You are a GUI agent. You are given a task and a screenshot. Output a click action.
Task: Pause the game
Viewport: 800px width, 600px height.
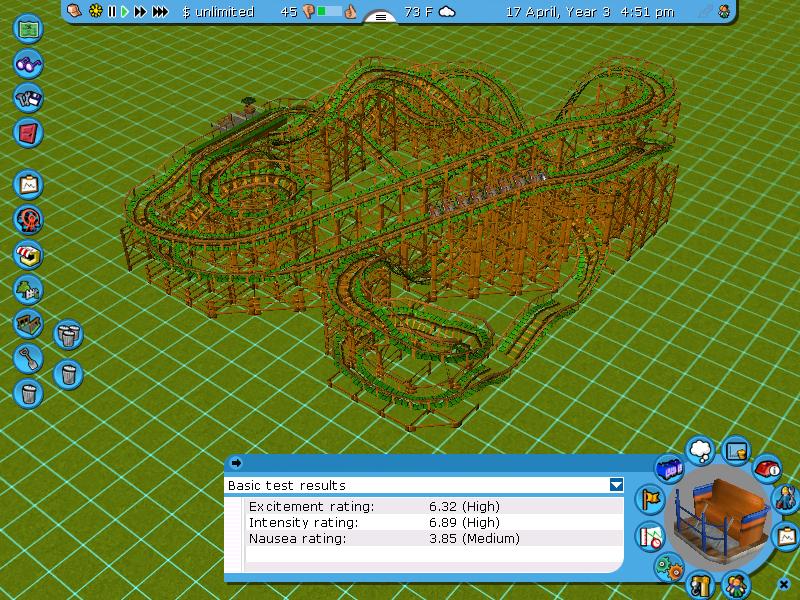(x=112, y=11)
